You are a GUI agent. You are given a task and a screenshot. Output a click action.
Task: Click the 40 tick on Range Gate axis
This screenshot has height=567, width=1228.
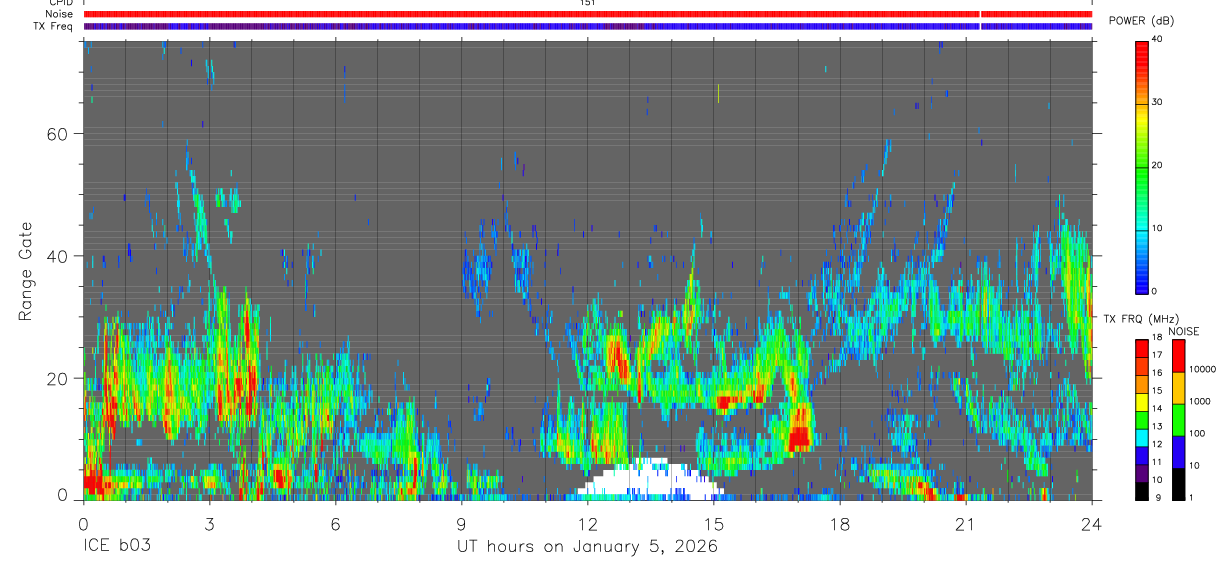[x=56, y=256]
